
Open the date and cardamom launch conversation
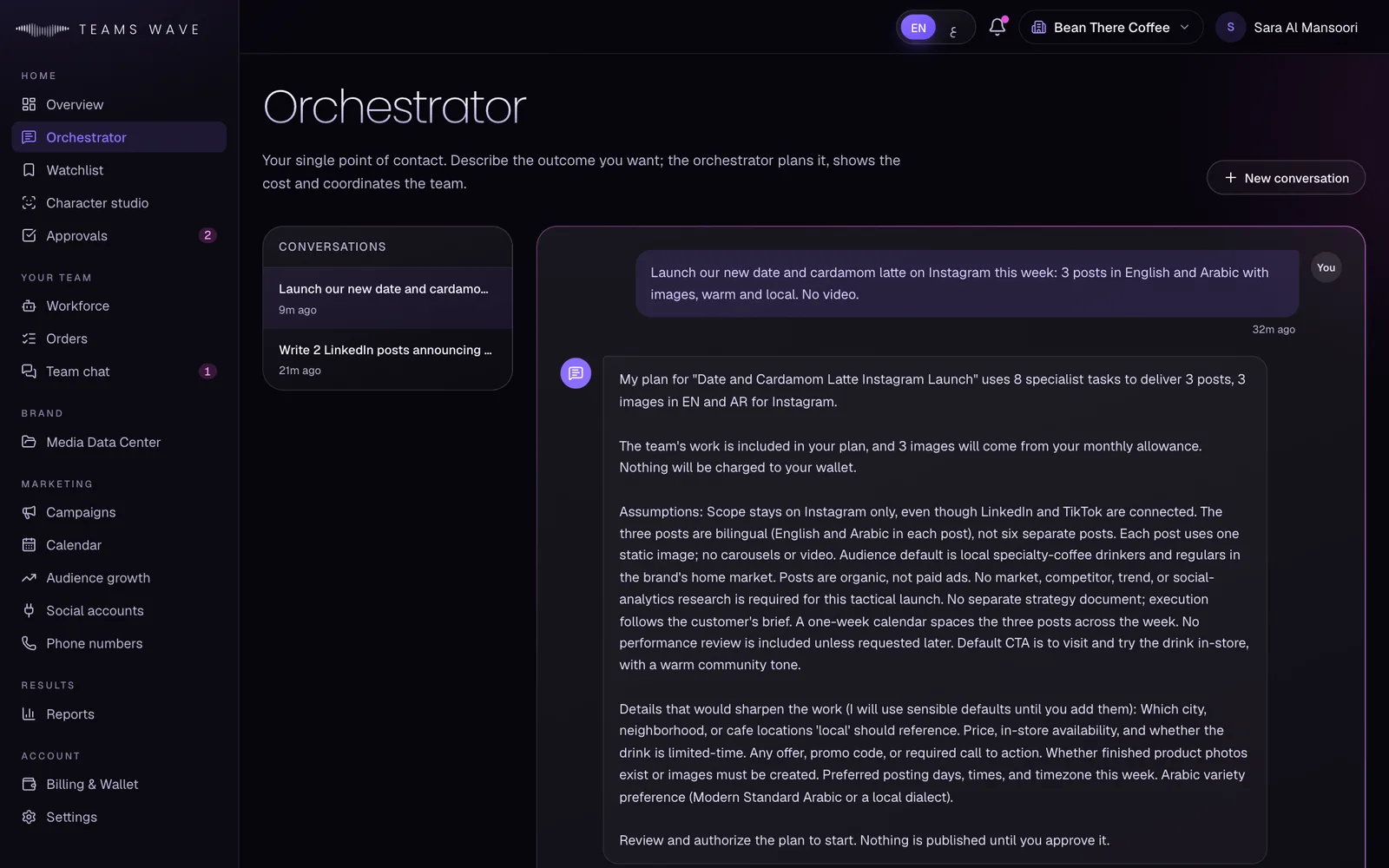pos(387,299)
